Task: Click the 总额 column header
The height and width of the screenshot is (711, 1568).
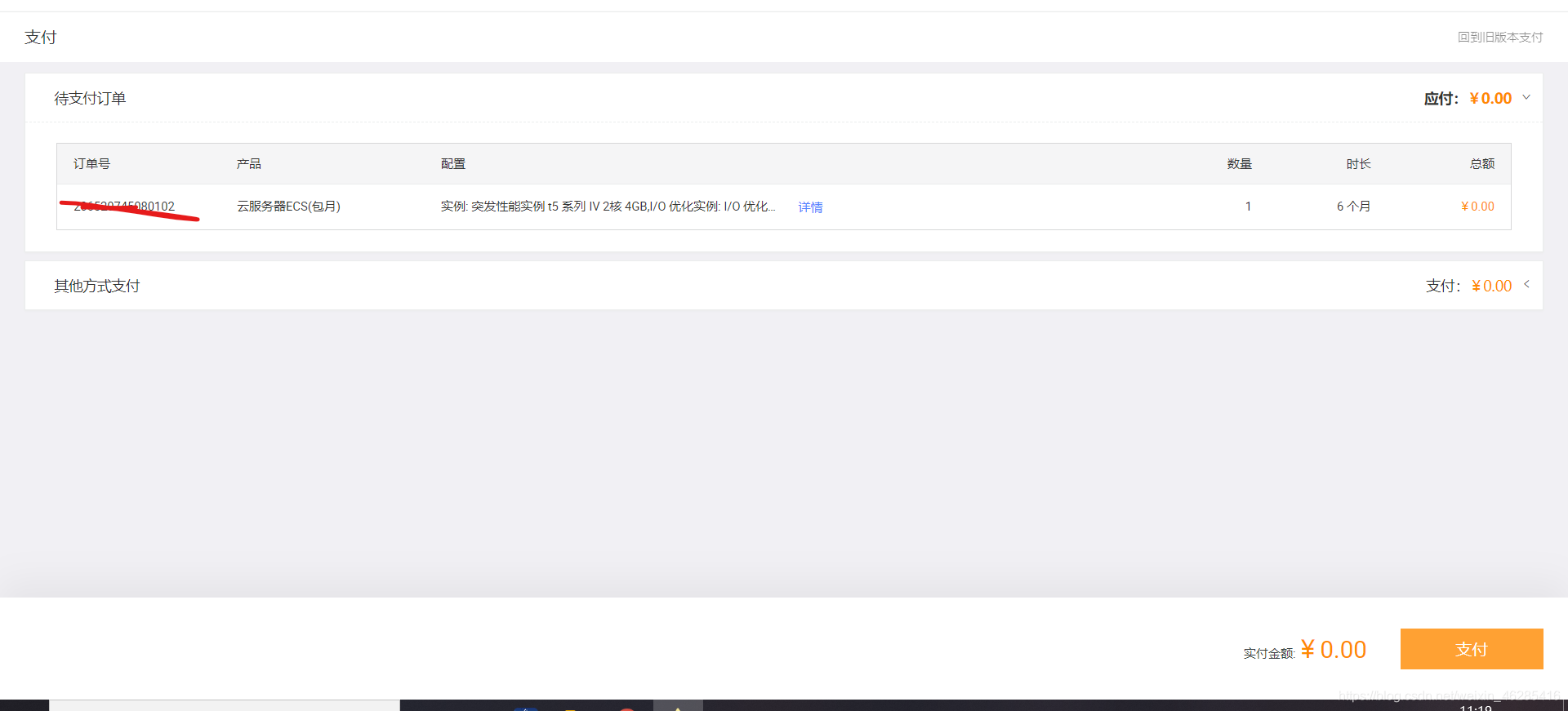Action: click(x=1482, y=163)
